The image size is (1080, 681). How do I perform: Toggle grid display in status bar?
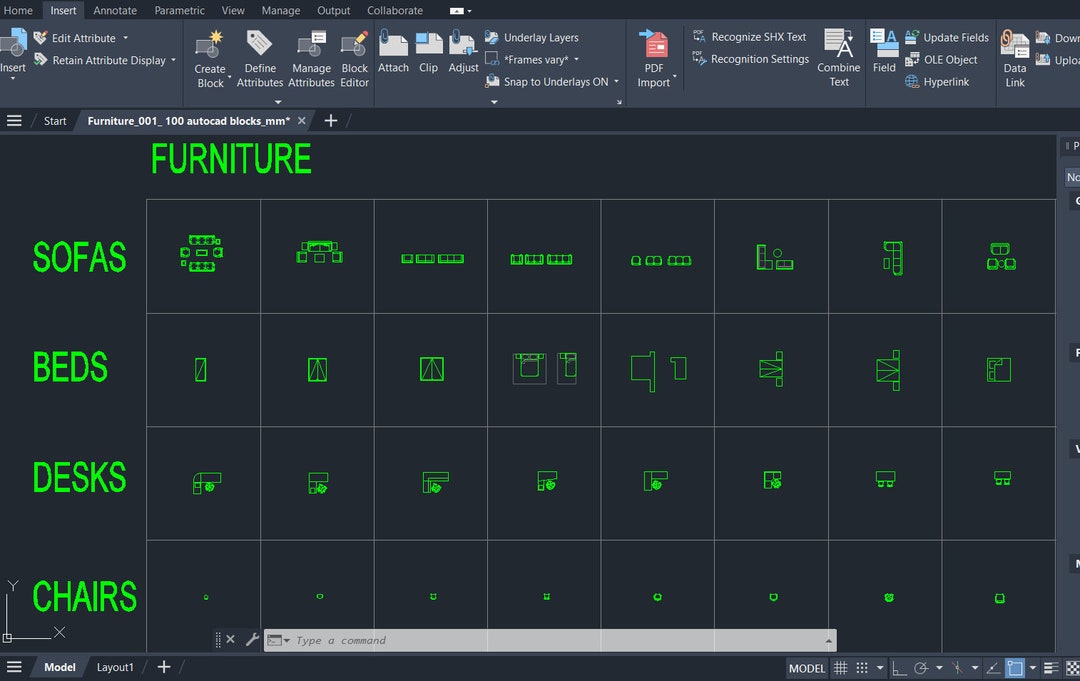point(840,667)
